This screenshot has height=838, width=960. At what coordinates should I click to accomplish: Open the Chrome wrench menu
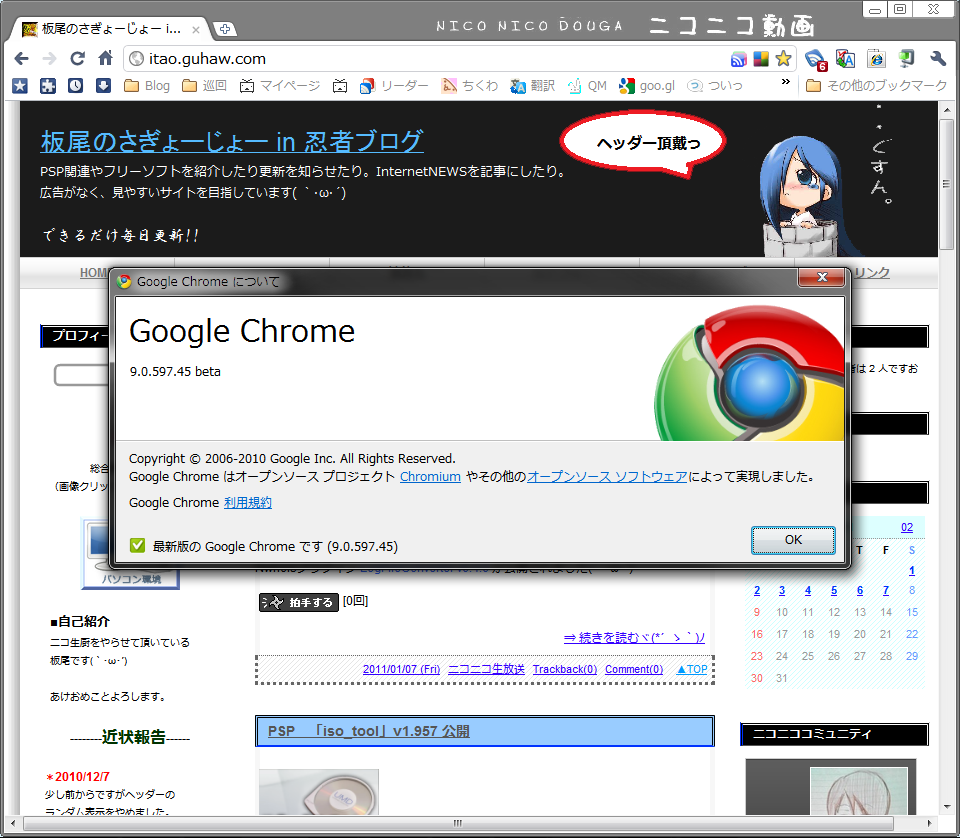(x=938, y=59)
